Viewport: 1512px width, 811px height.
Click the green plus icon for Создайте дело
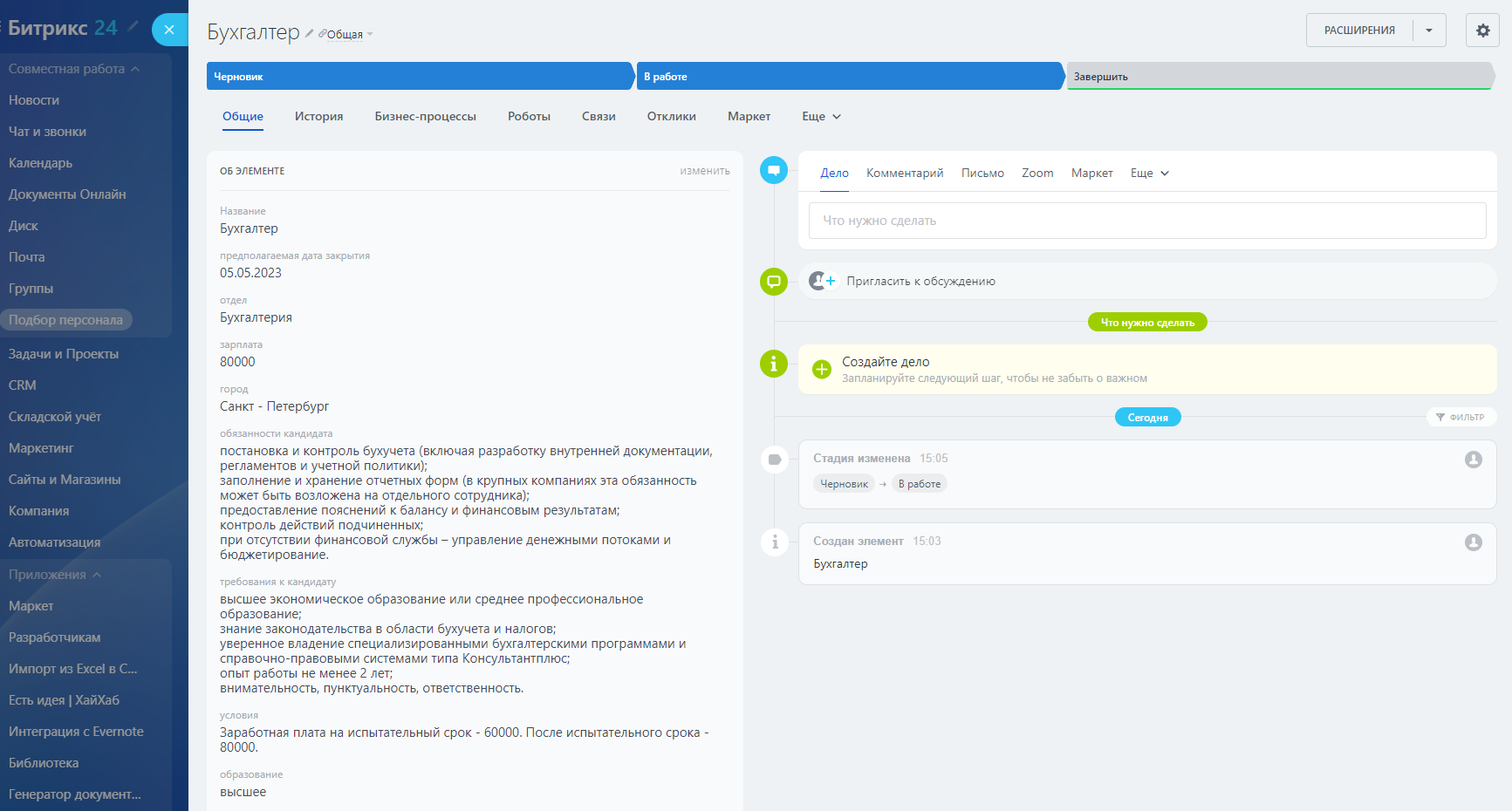point(822,369)
